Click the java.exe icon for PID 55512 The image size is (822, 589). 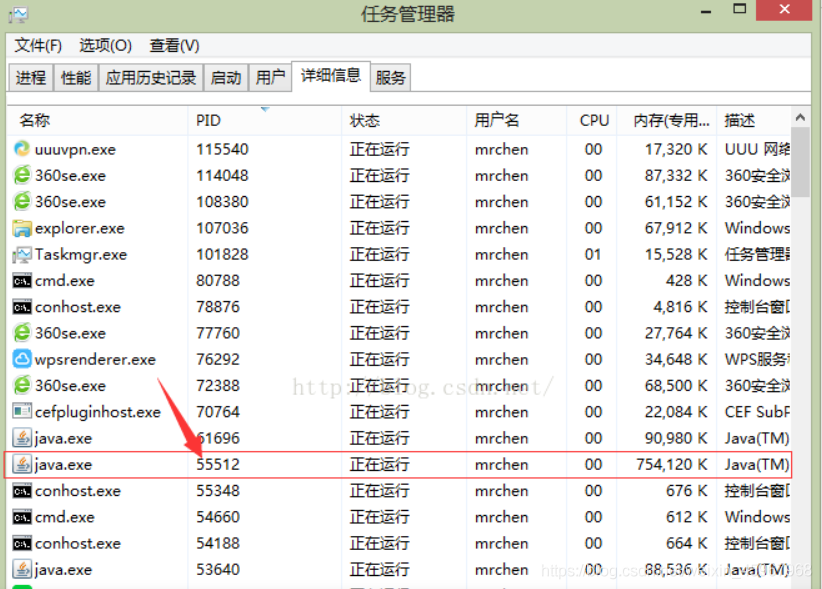(21, 464)
